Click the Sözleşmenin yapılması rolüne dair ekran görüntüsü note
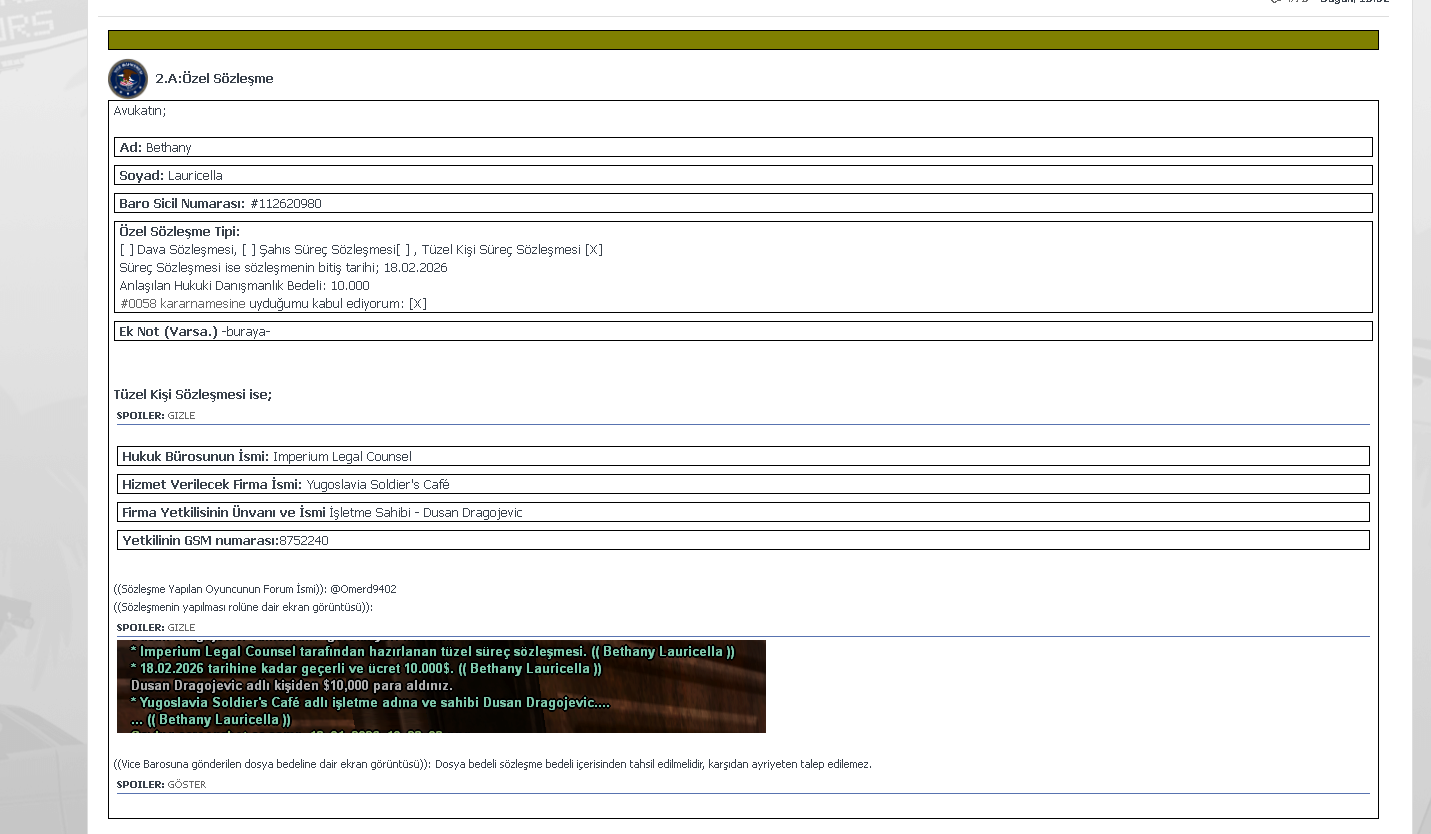The image size is (1431, 834). click(243, 607)
